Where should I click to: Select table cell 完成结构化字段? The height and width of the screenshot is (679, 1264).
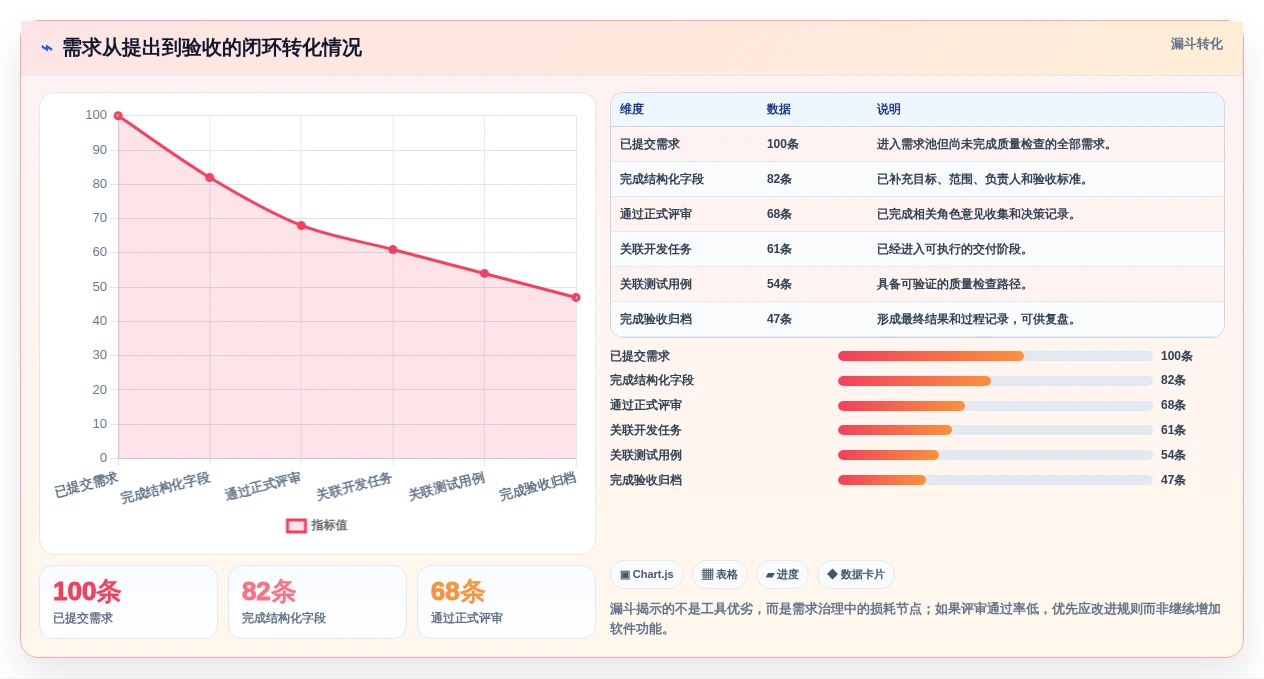(662, 179)
